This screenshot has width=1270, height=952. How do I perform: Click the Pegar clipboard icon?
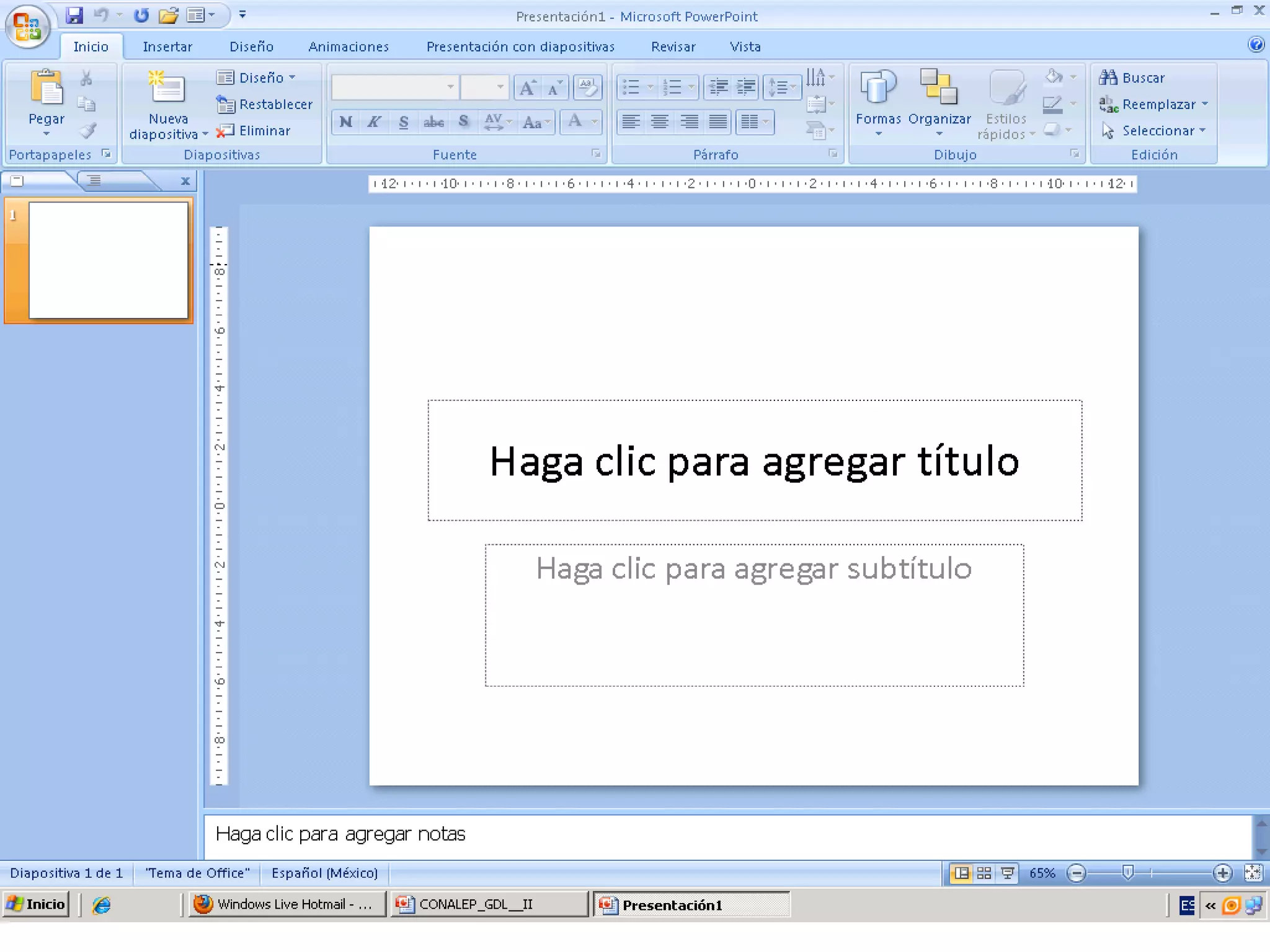47,87
